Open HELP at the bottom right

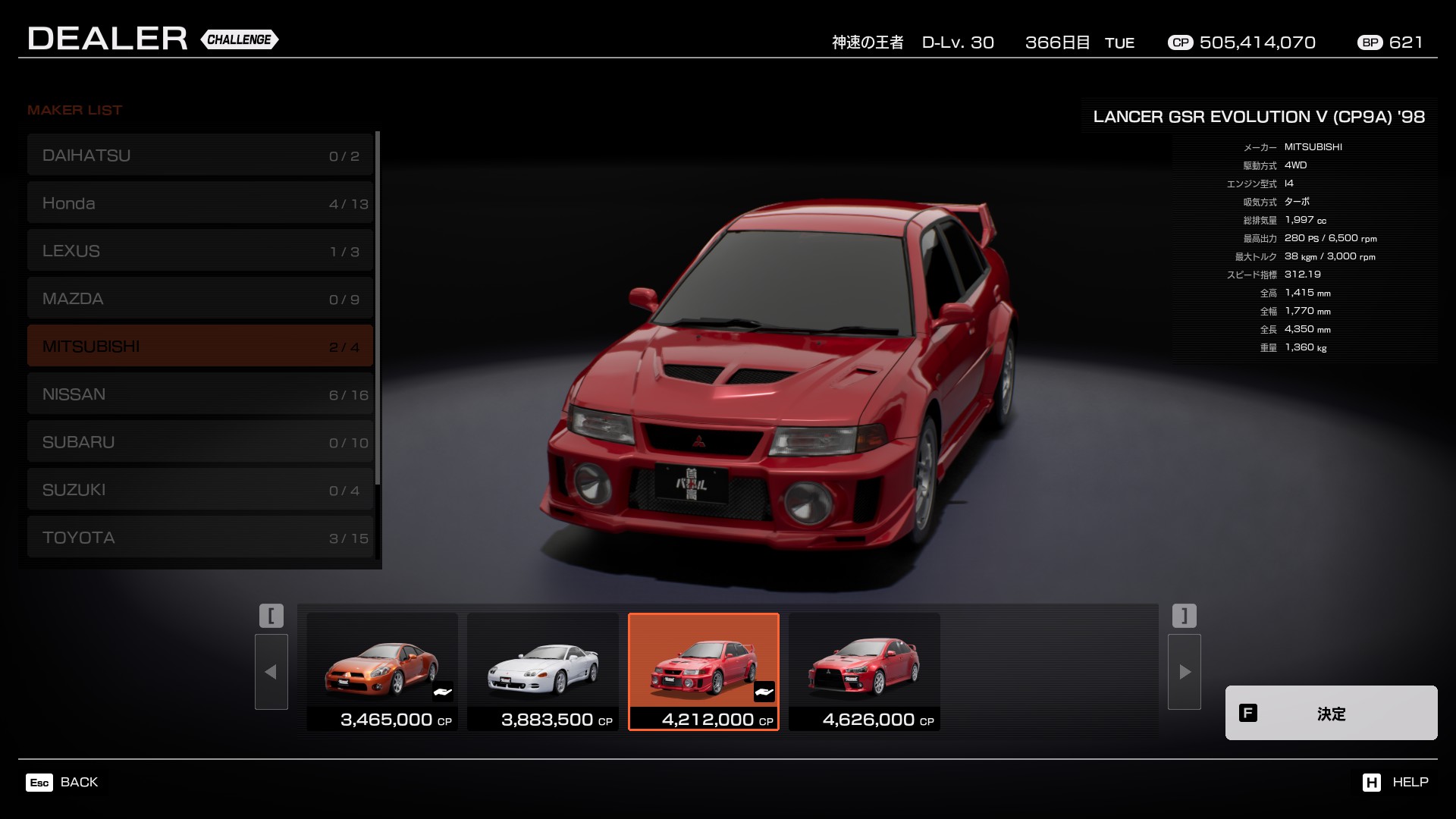click(x=1410, y=783)
